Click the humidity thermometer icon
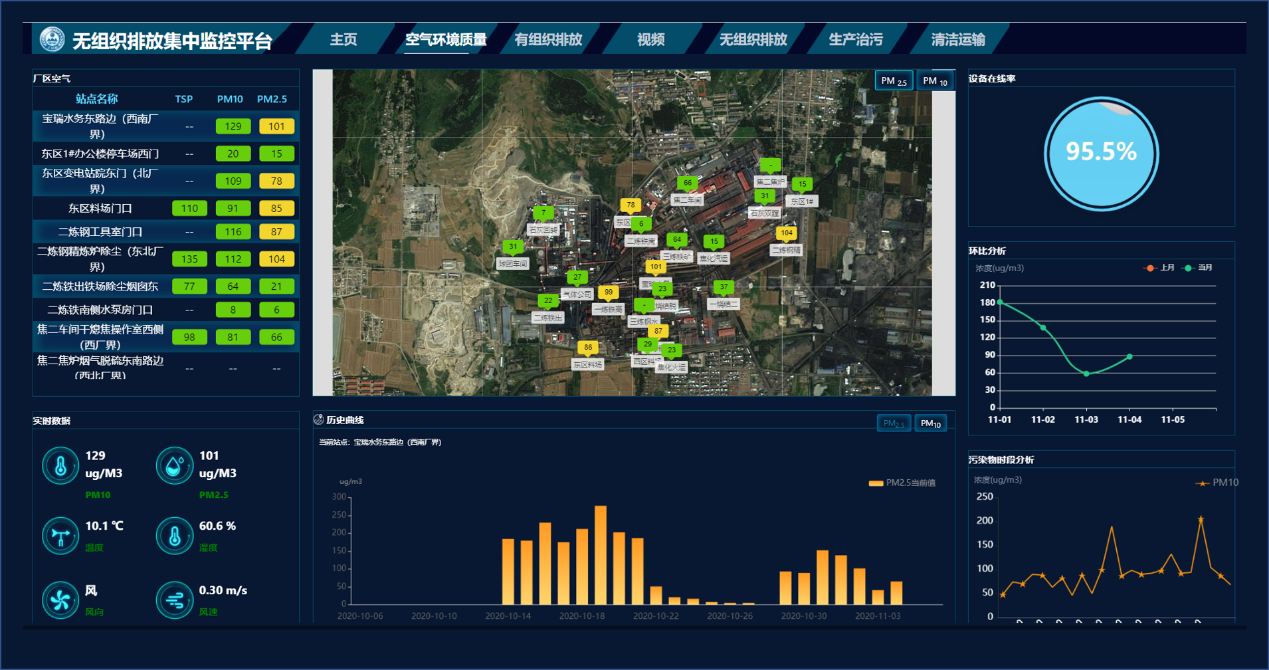 click(x=175, y=535)
